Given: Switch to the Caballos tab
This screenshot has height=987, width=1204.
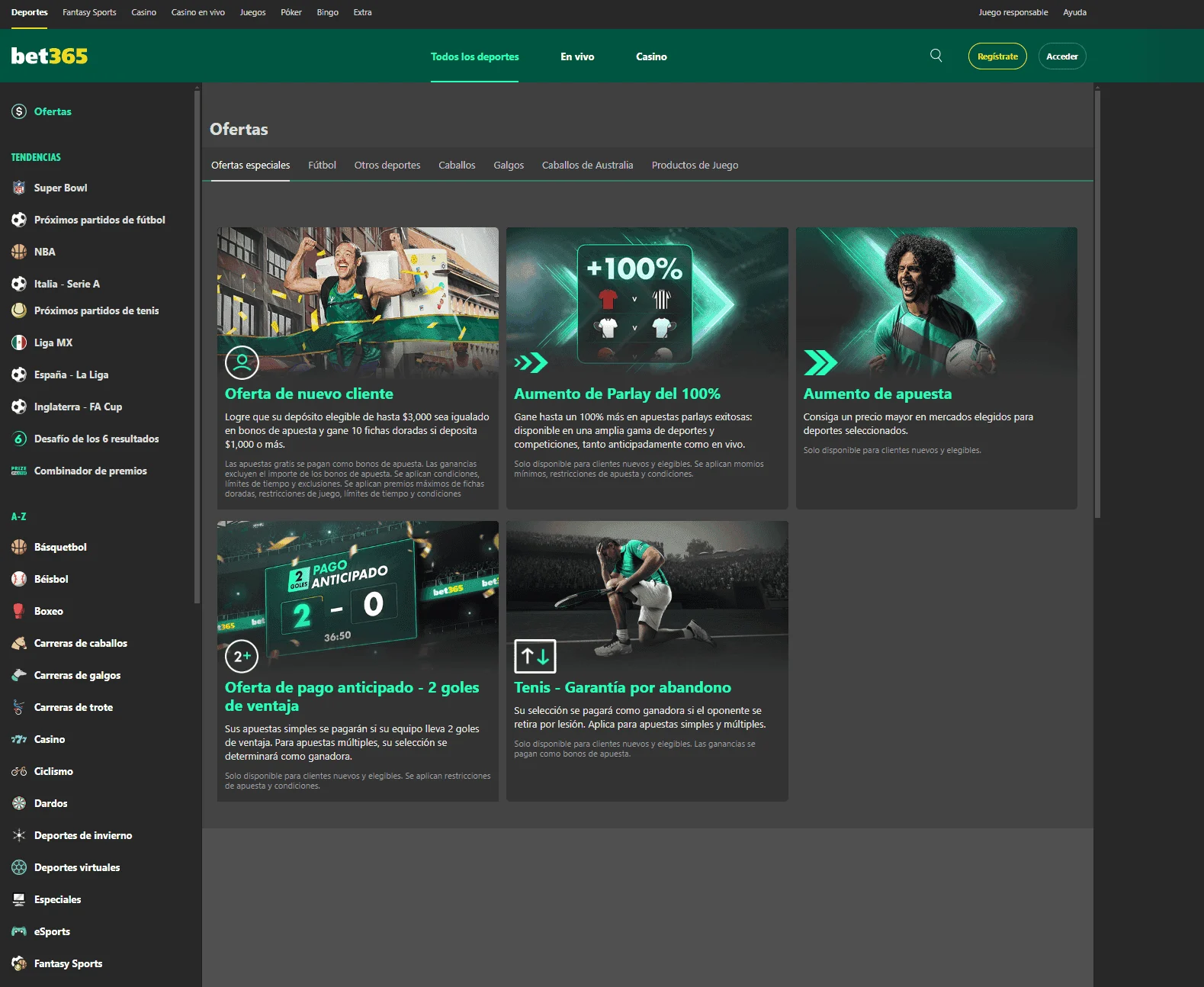Looking at the screenshot, I should [x=457, y=165].
